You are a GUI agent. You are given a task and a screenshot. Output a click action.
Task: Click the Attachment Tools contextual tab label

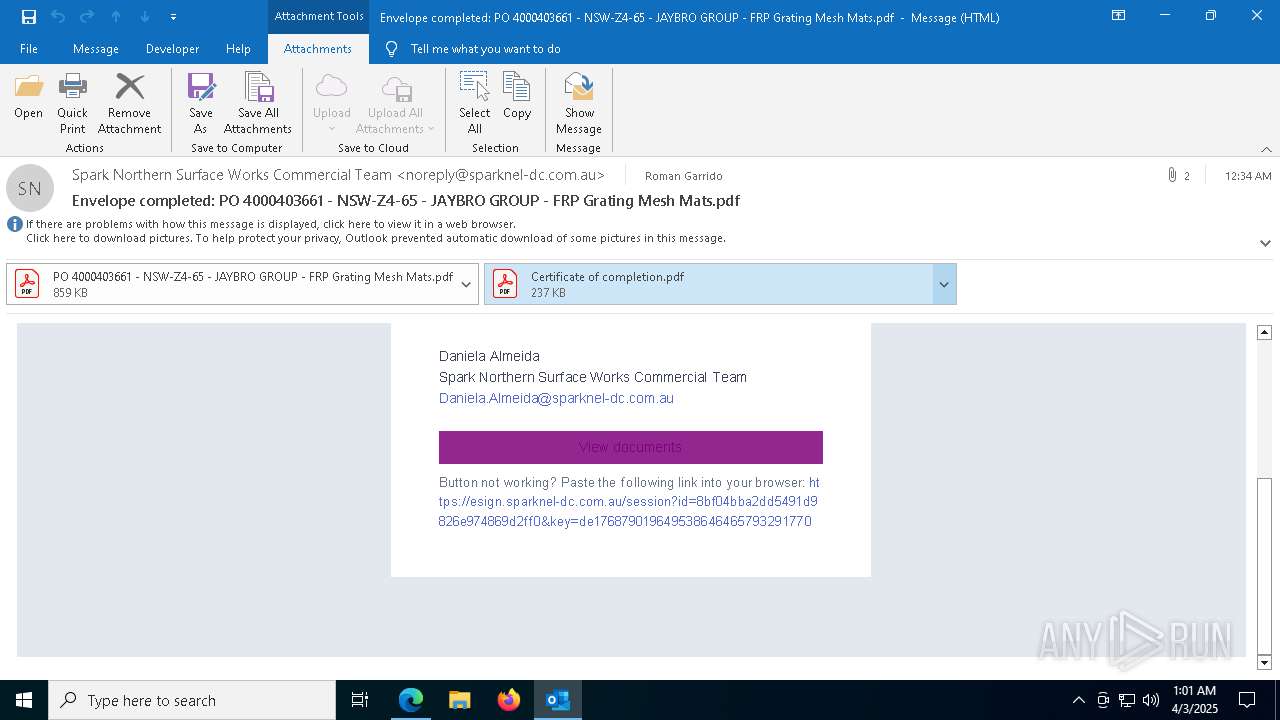coord(319,16)
